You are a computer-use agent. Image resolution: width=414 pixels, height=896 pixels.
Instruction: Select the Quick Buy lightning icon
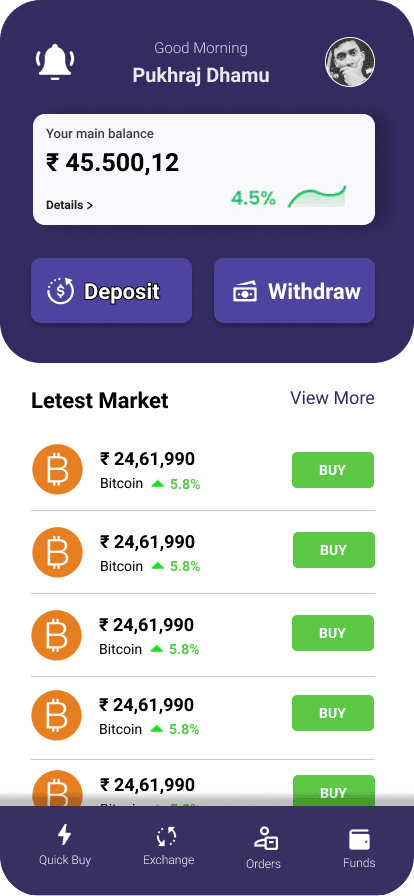tap(65, 835)
